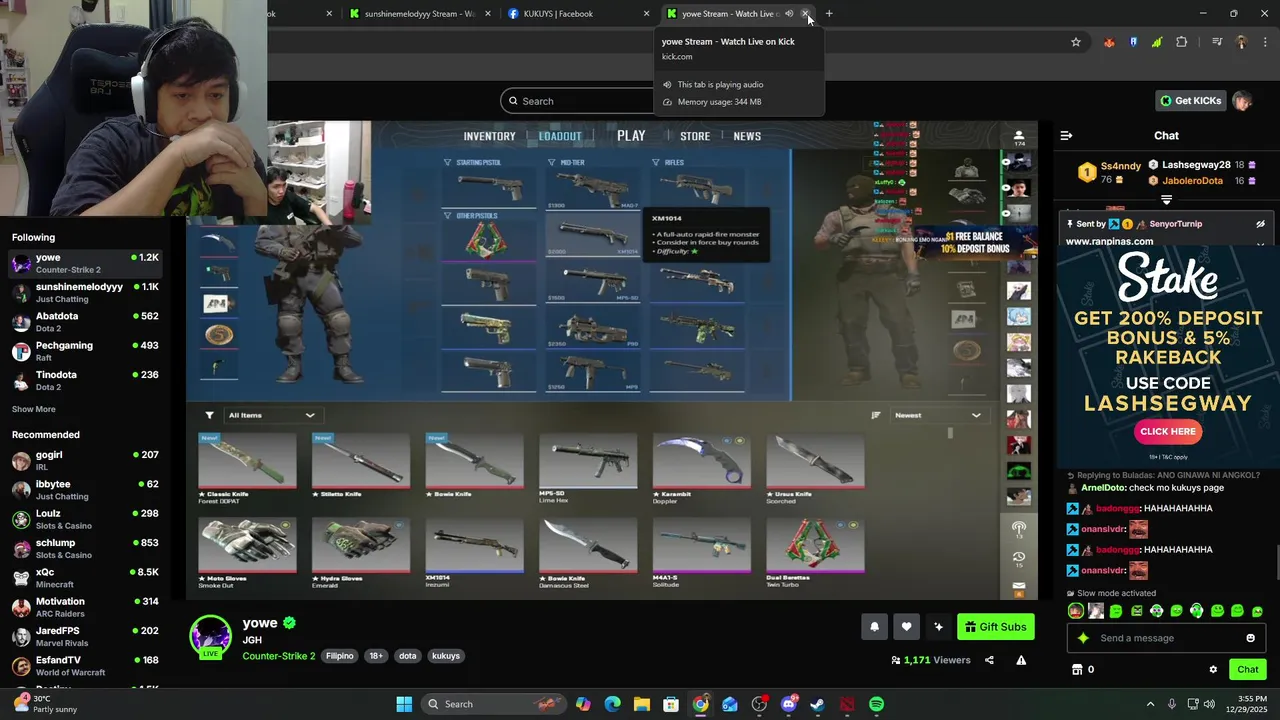Open Microsoft Edge from the taskbar
Screen dimensions: 1280x720
(612, 704)
